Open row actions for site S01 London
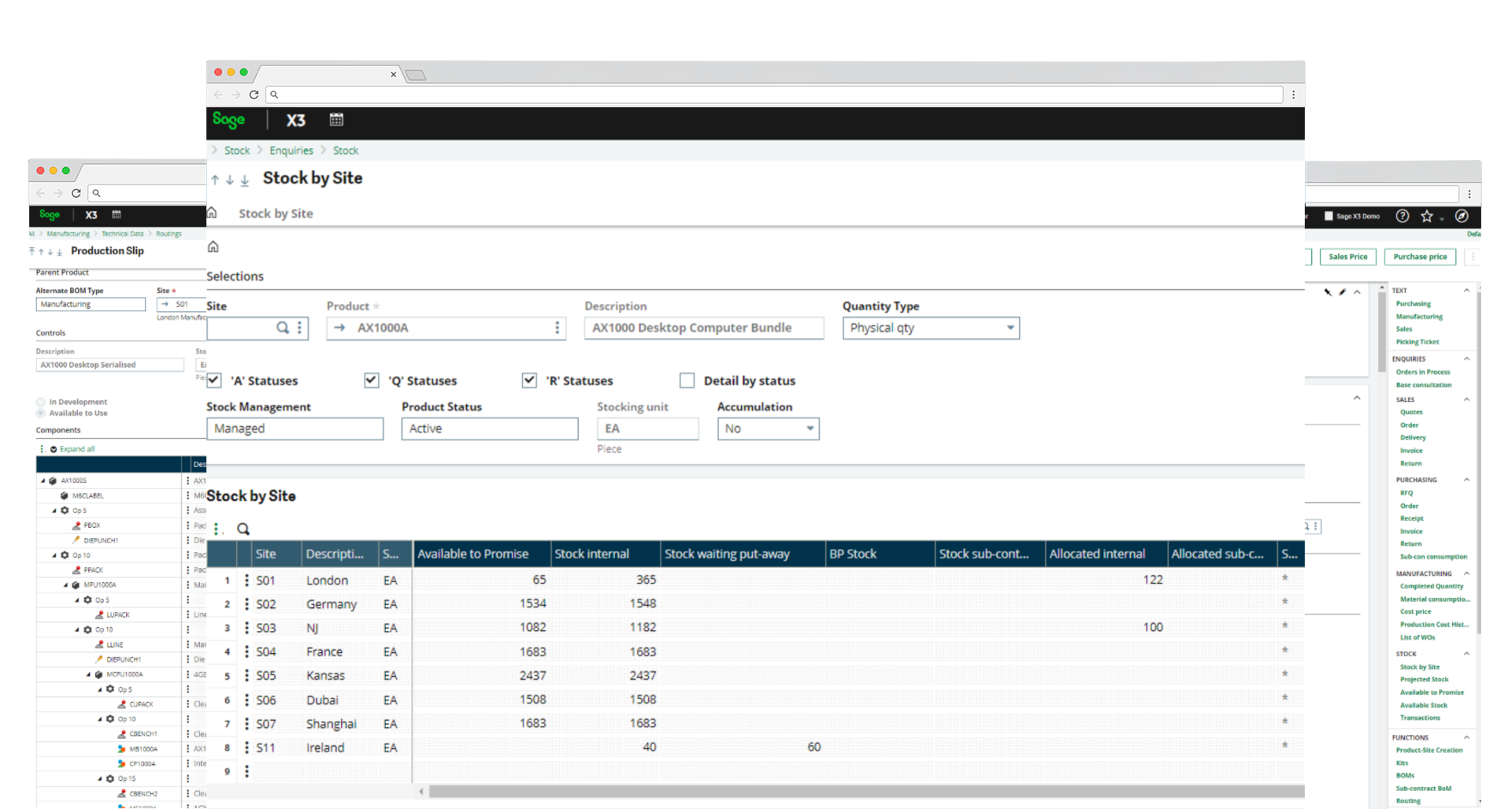Image resolution: width=1512 pixels, height=809 pixels. tap(246, 581)
